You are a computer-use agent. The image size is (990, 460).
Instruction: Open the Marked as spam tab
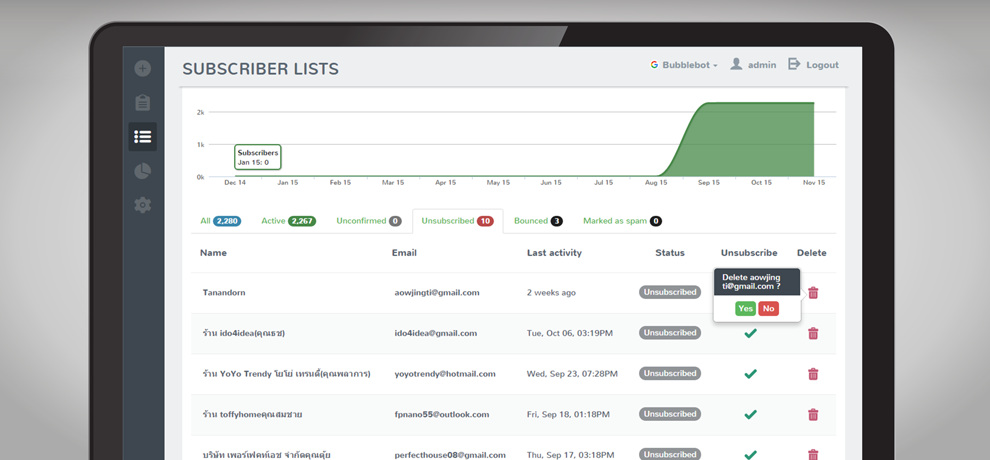tap(623, 221)
